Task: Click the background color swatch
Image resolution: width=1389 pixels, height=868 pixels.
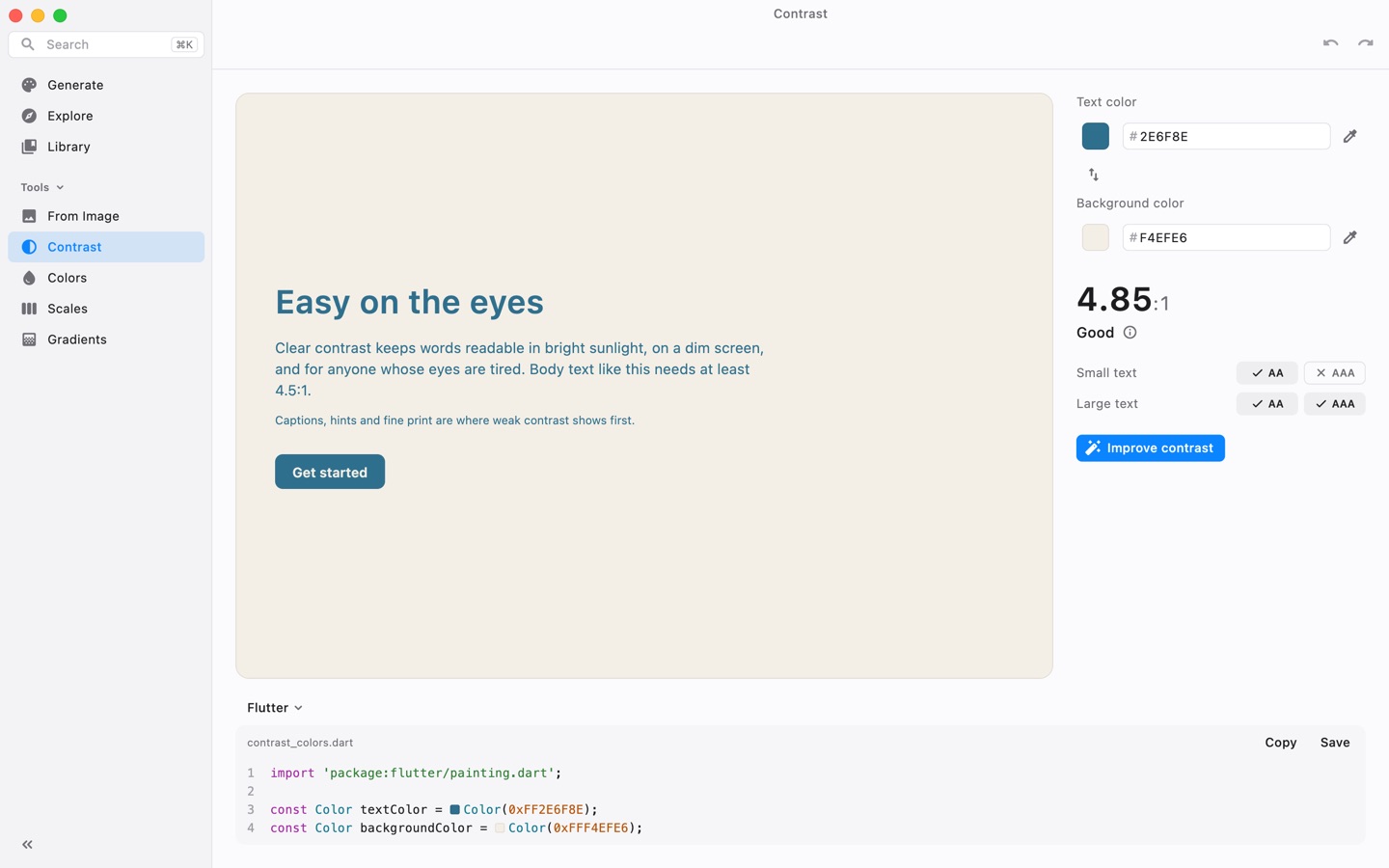Action: click(1096, 237)
